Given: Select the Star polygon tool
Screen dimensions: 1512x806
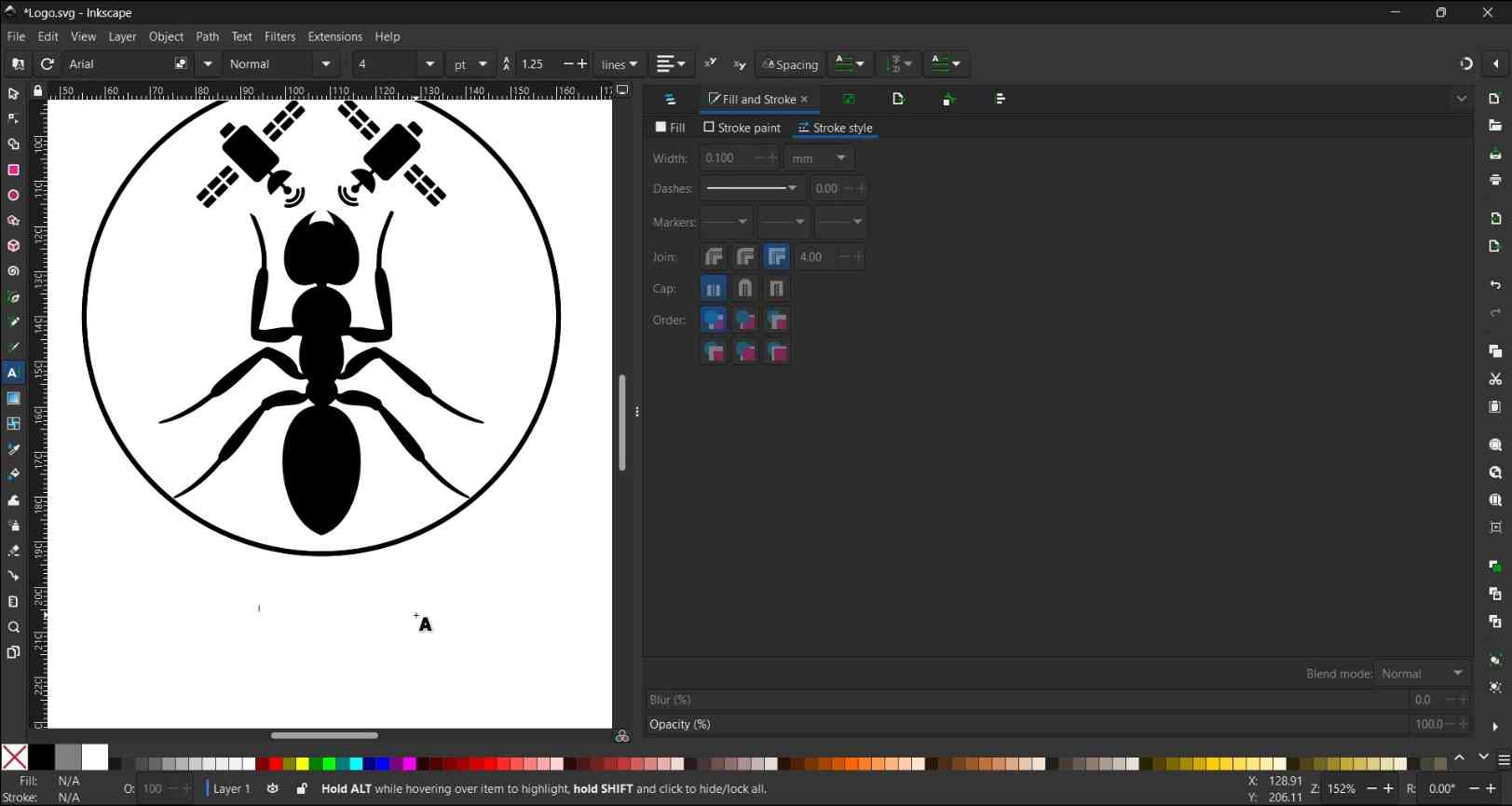Looking at the screenshot, I should [x=13, y=221].
